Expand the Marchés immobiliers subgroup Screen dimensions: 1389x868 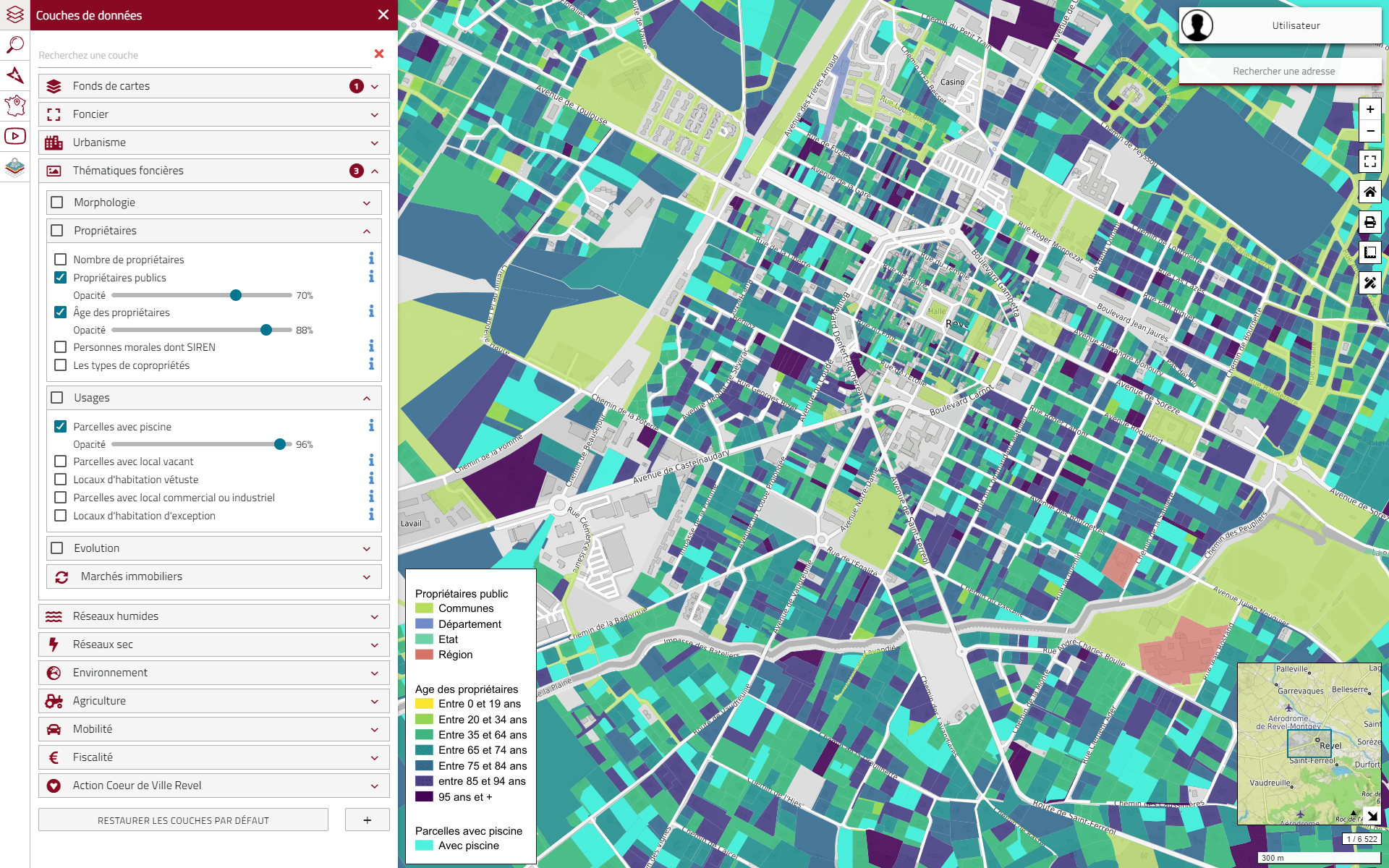(x=214, y=576)
